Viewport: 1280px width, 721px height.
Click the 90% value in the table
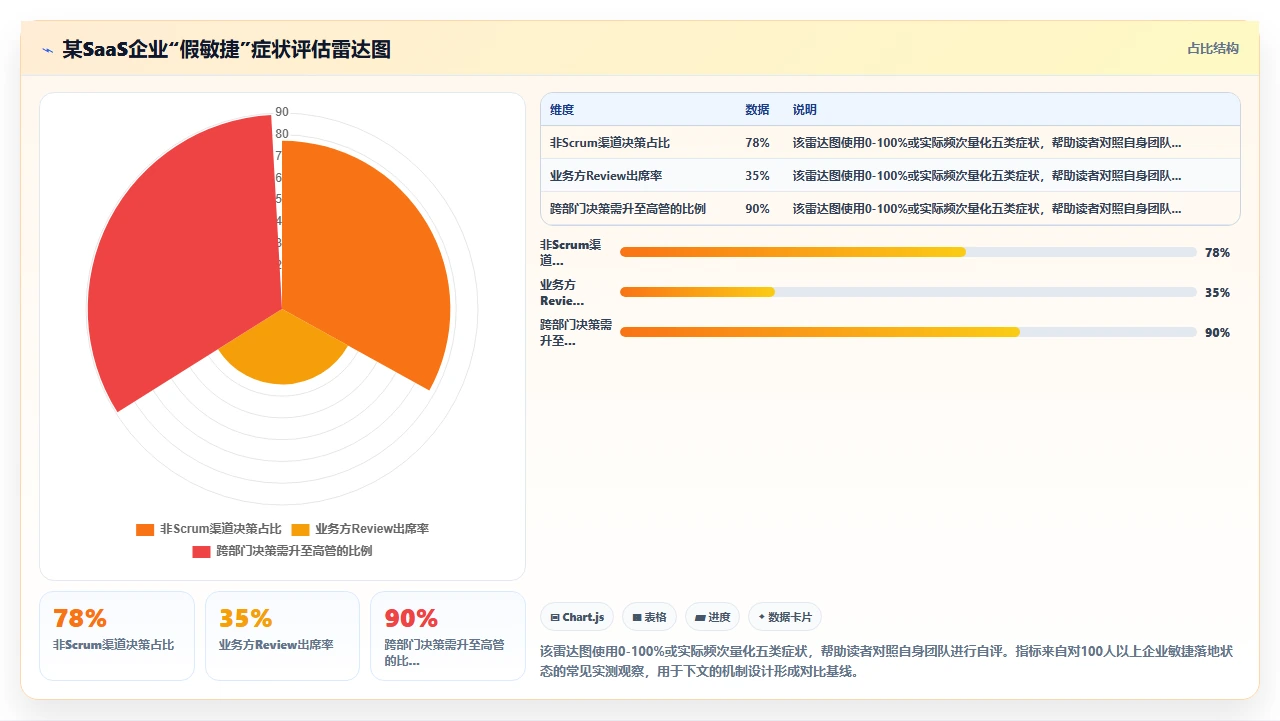pyautogui.click(x=757, y=209)
